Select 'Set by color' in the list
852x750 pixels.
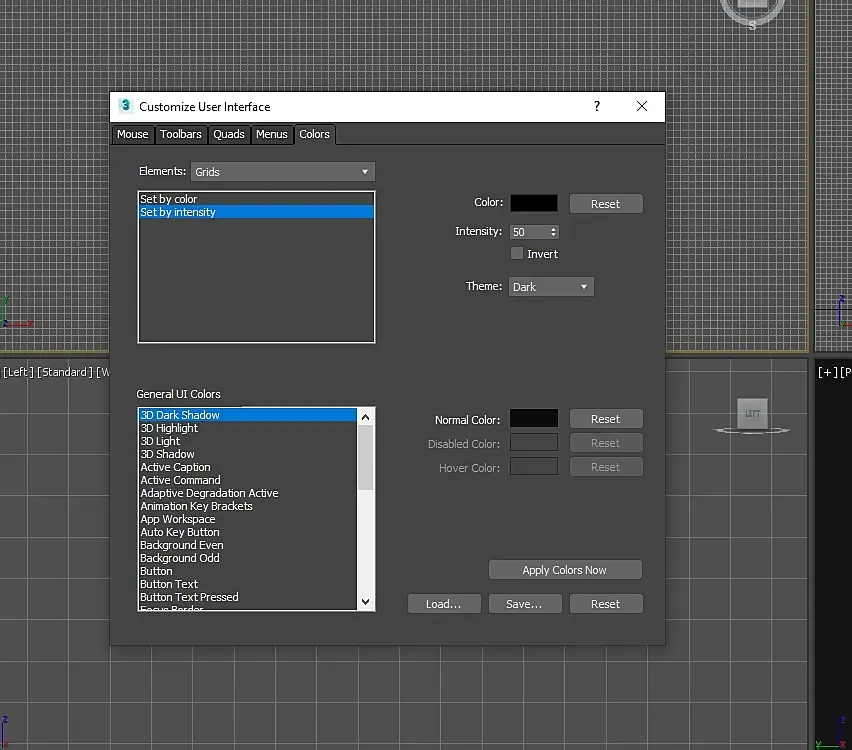tap(169, 199)
